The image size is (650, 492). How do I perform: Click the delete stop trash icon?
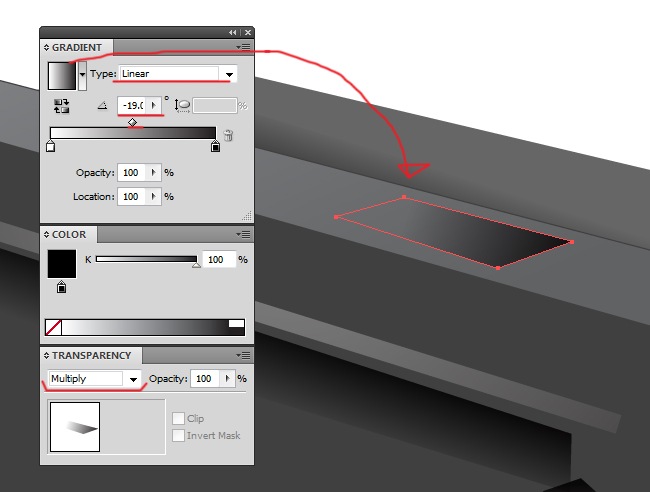coord(228,135)
